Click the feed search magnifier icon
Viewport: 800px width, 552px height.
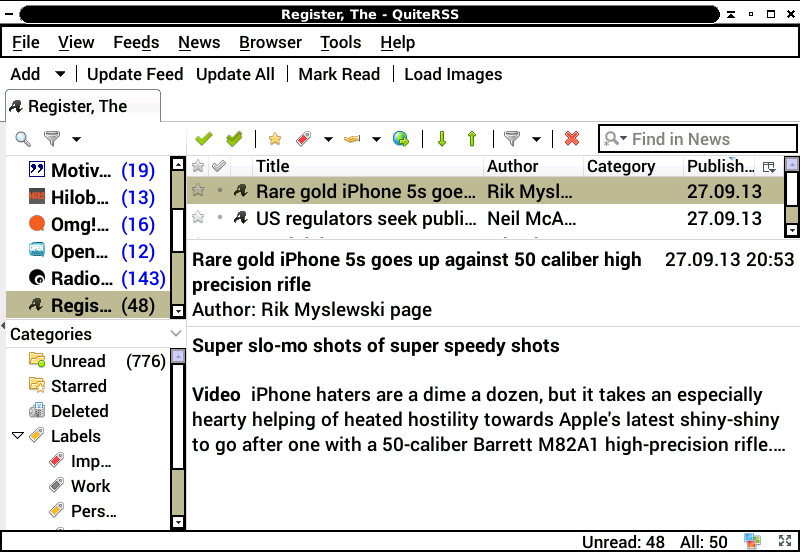coord(23,139)
